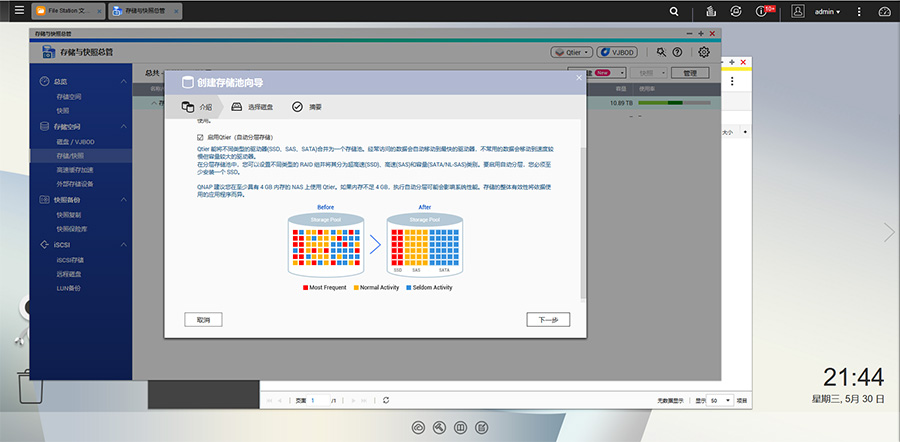Collapse the iSCSI sidebar section

124,244
